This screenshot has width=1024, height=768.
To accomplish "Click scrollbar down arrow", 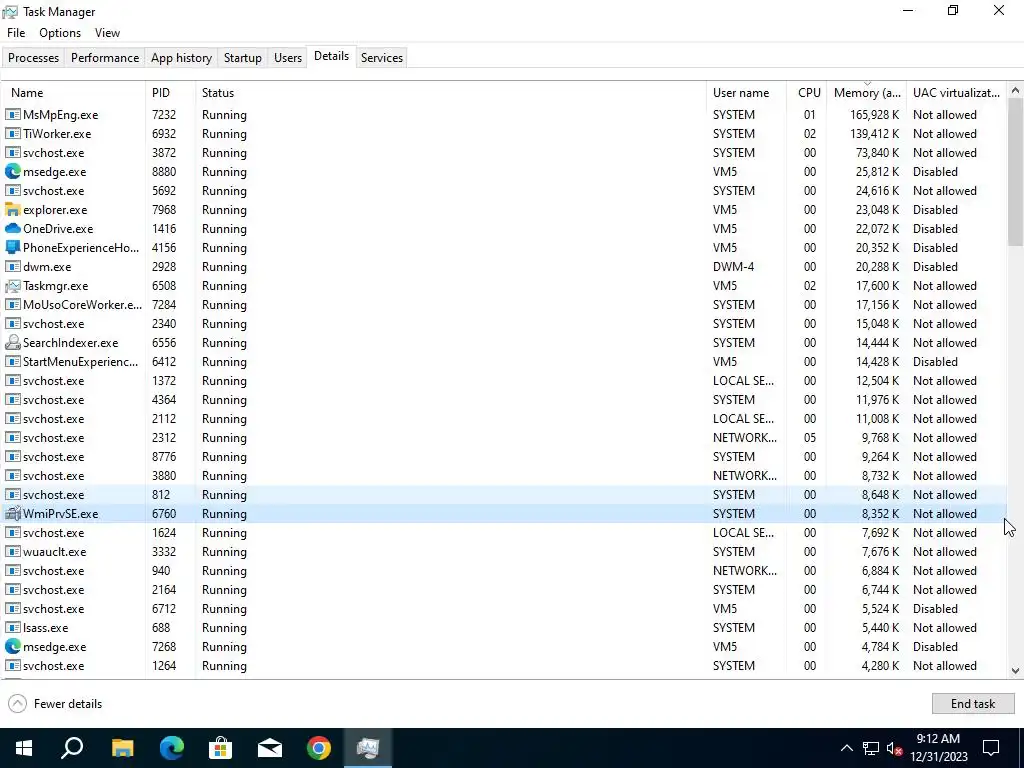I will click(x=1015, y=671).
